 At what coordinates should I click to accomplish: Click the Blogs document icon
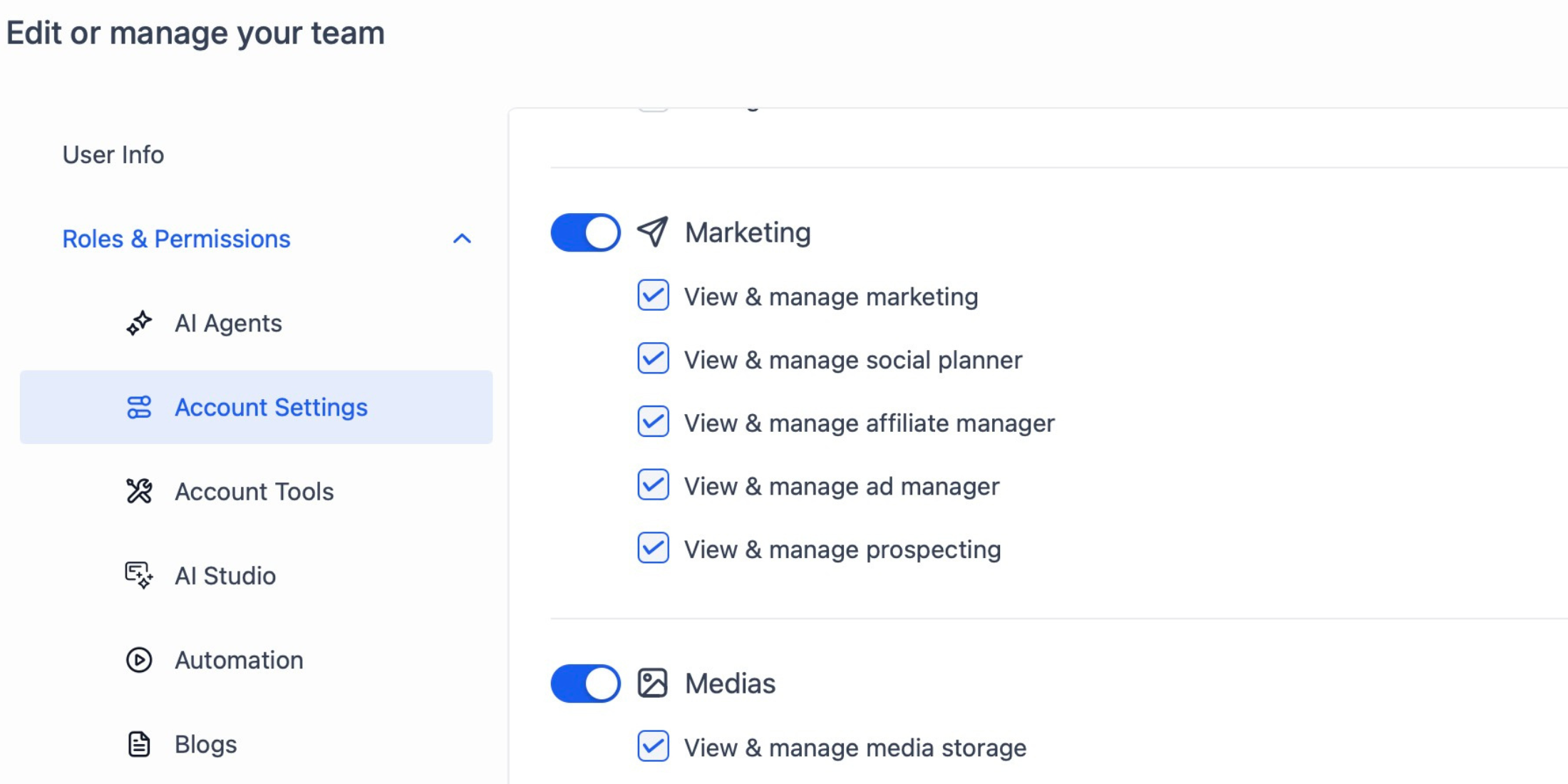point(139,744)
